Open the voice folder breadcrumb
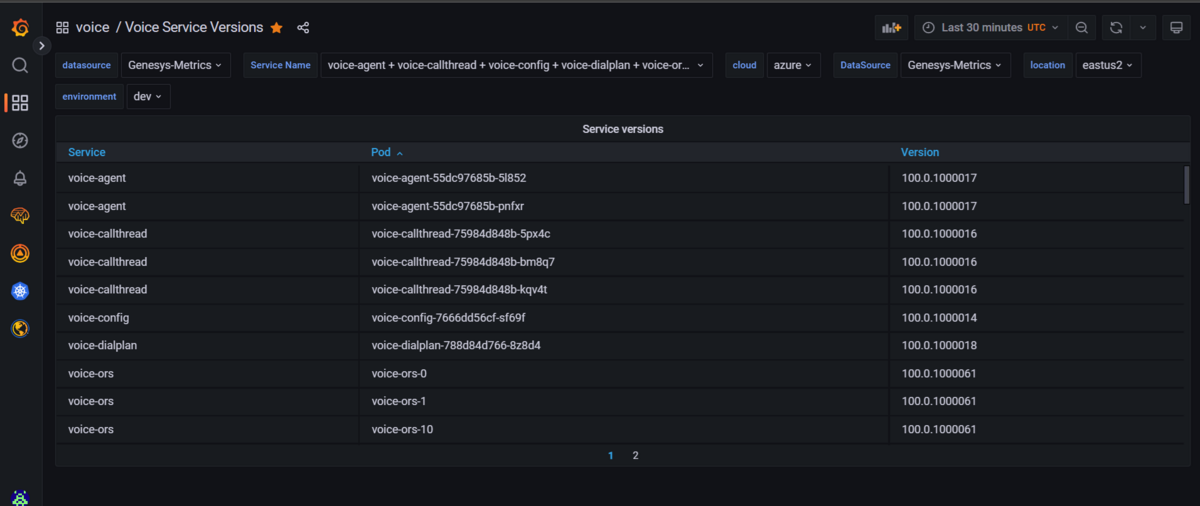Image resolution: width=1200 pixels, height=506 pixels. pyautogui.click(x=92, y=28)
